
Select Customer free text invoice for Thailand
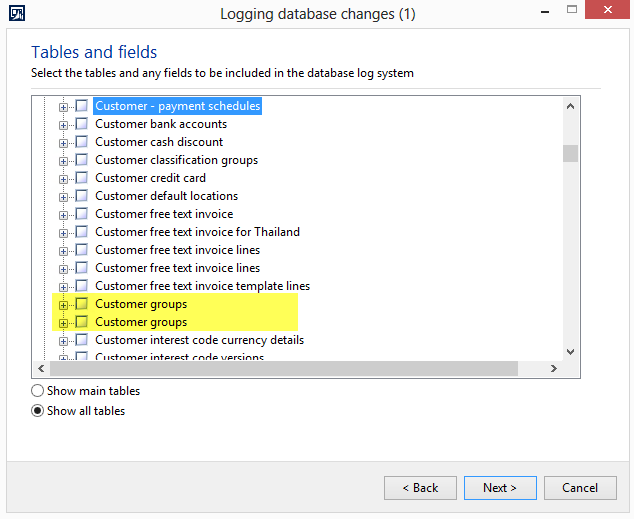click(x=197, y=232)
